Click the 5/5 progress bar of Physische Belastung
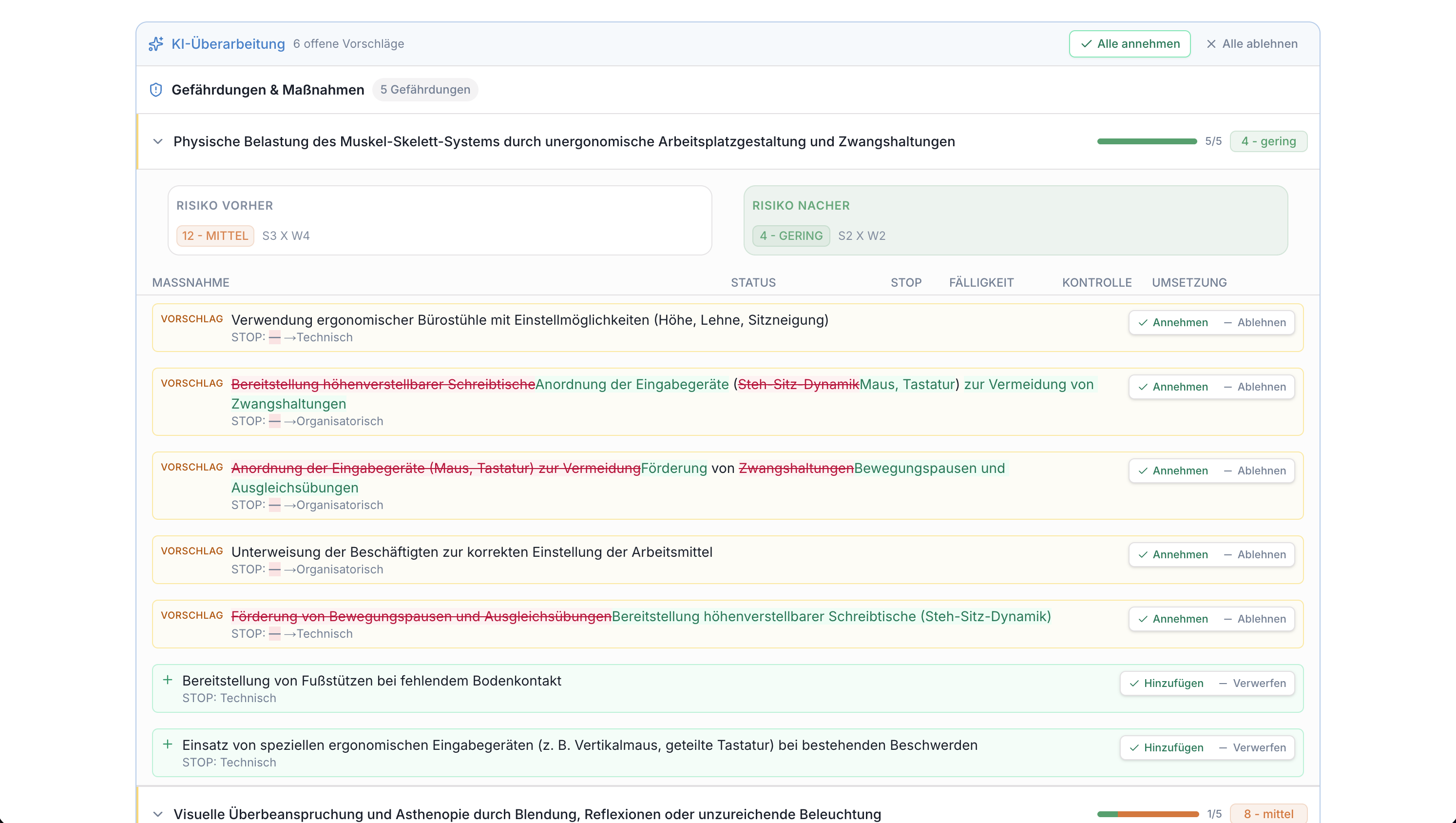The width and height of the screenshot is (1456, 823). point(1147,141)
